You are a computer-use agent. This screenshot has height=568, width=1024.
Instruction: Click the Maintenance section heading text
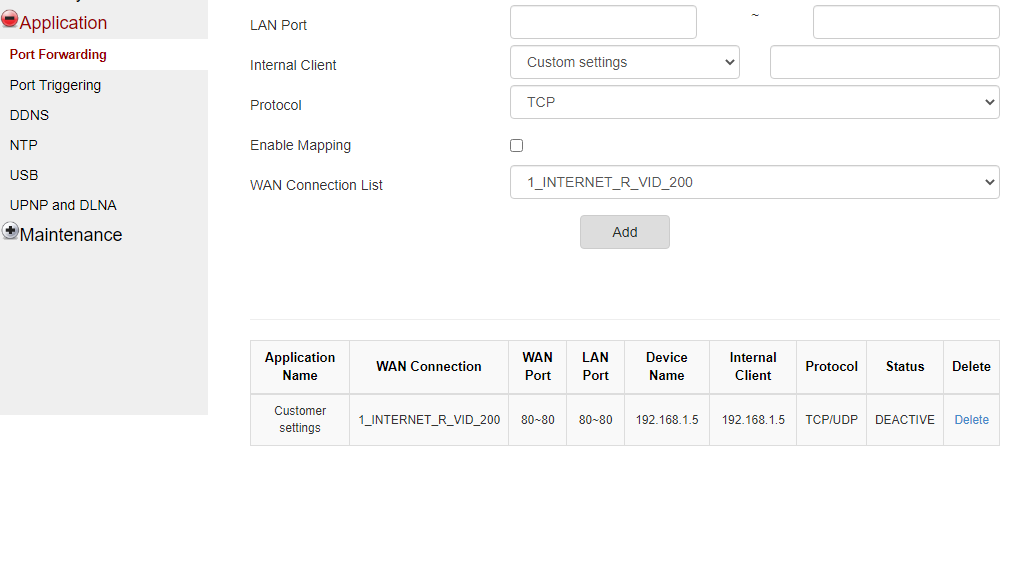[71, 235]
